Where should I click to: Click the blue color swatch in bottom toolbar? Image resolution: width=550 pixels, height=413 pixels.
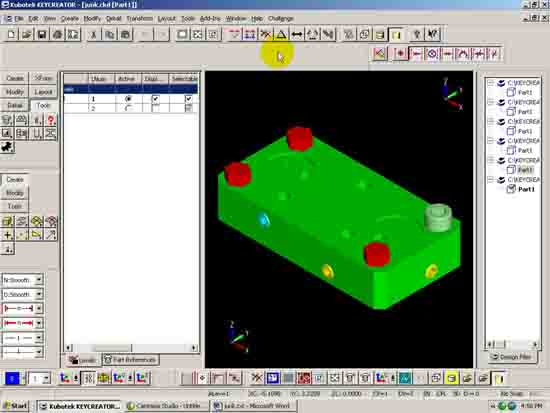tap(12, 378)
